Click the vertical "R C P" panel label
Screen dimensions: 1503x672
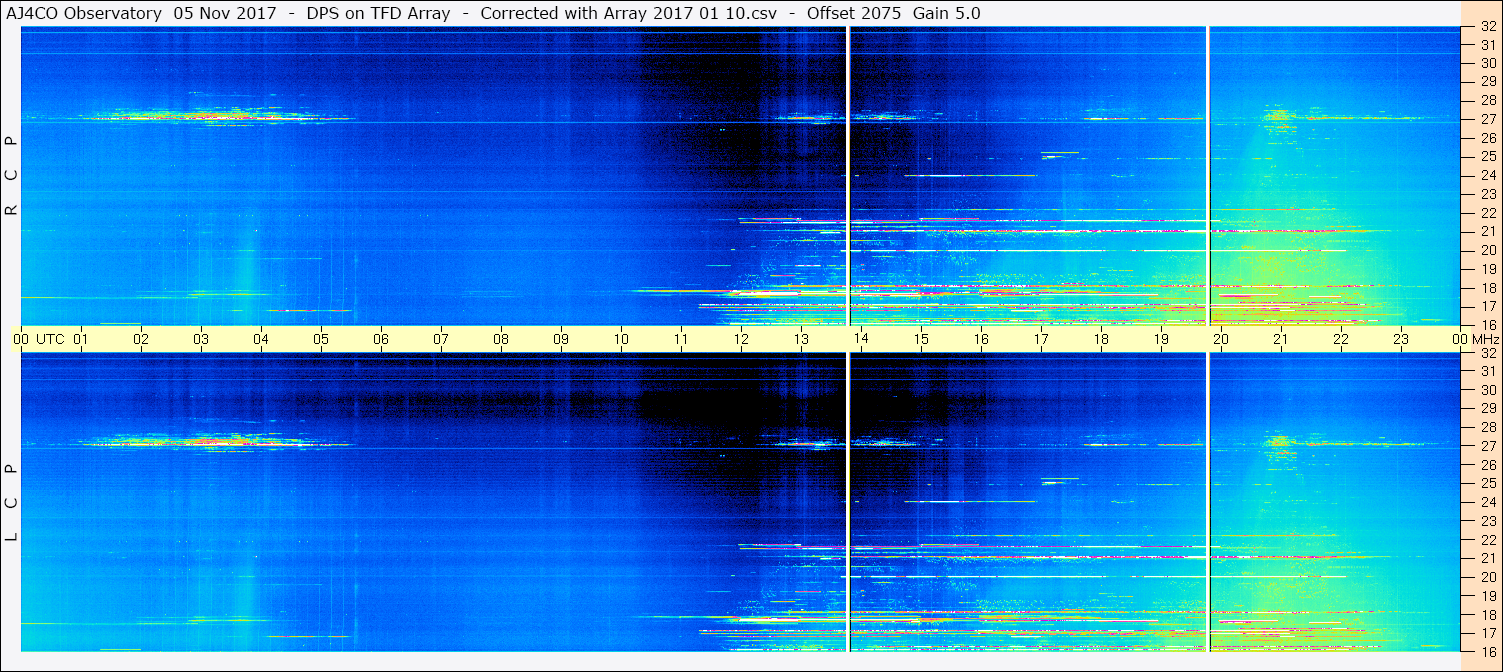coord(11,175)
